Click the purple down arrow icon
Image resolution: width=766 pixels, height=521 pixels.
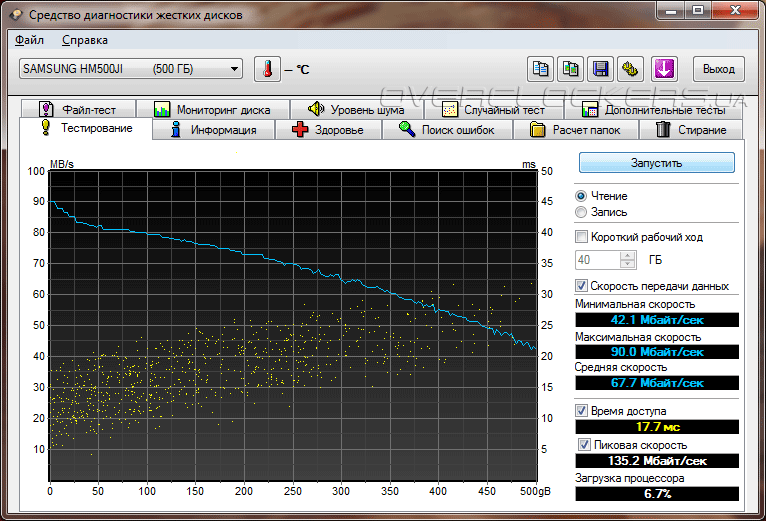664,69
